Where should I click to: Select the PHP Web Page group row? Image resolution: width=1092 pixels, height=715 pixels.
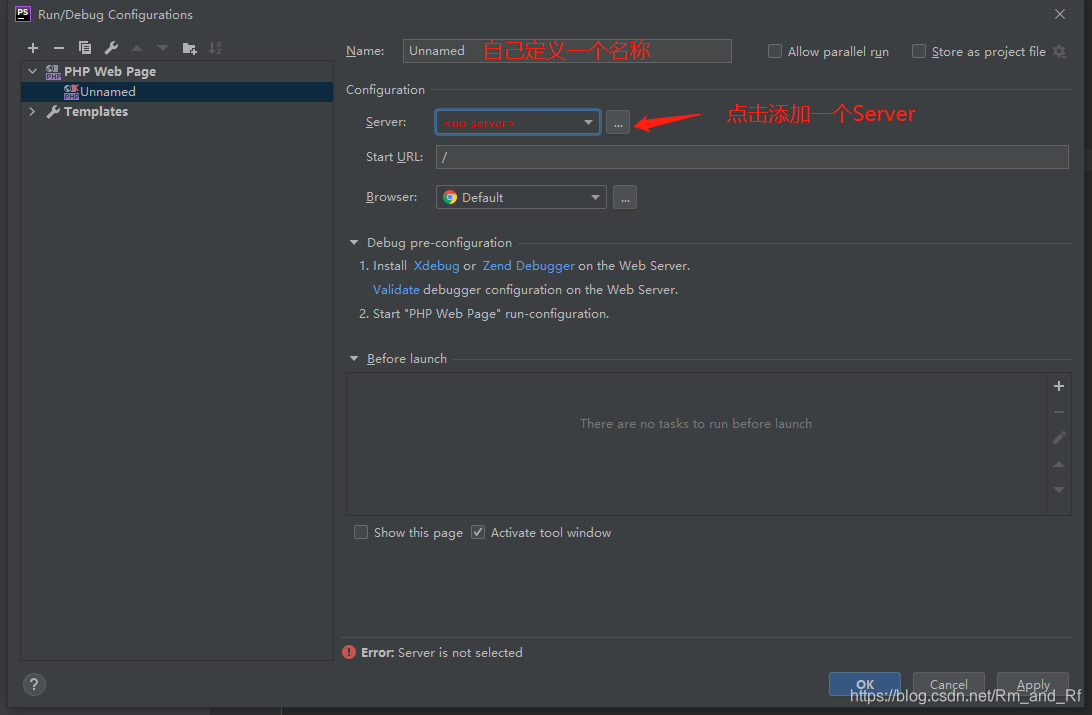[177, 72]
